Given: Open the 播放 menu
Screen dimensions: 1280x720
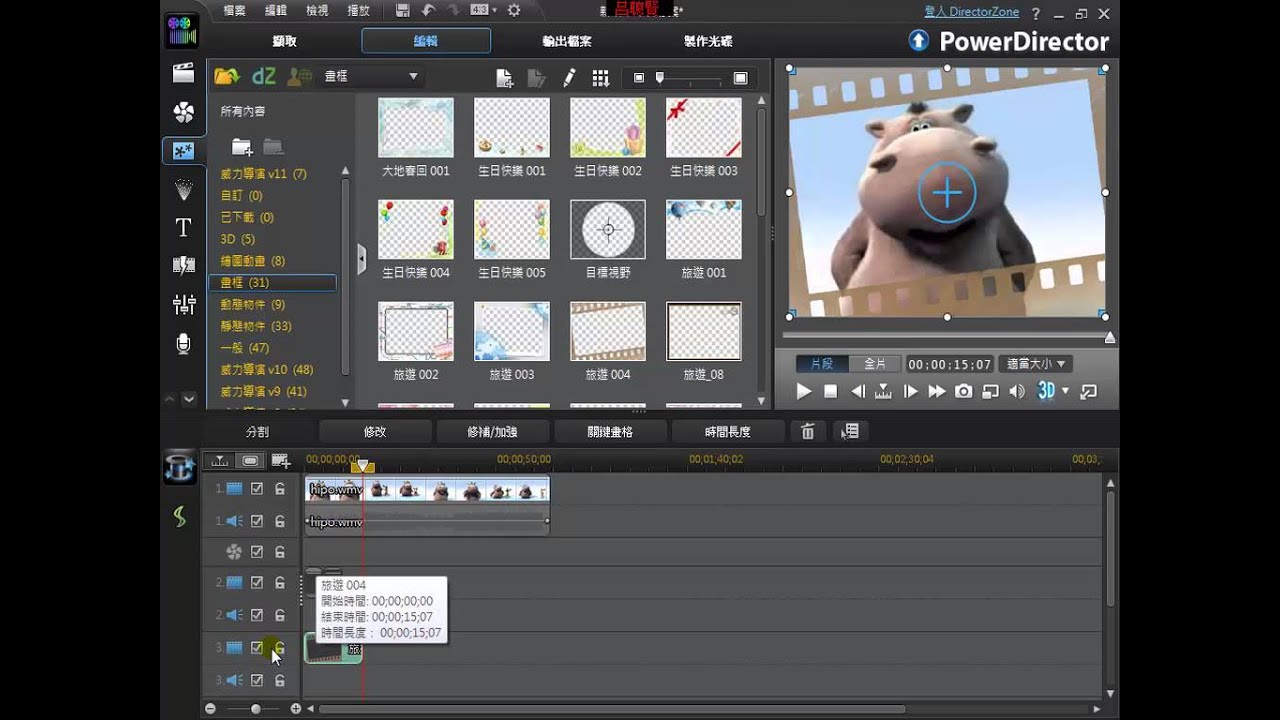Looking at the screenshot, I should coord(358,11).
